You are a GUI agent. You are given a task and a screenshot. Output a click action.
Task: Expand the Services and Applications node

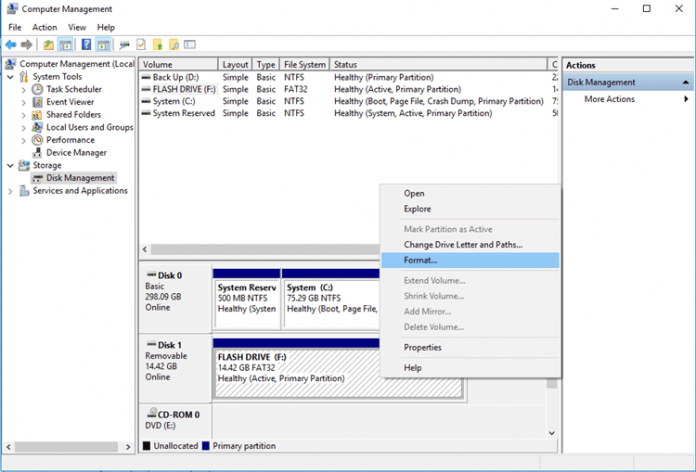tap(11, 191)
